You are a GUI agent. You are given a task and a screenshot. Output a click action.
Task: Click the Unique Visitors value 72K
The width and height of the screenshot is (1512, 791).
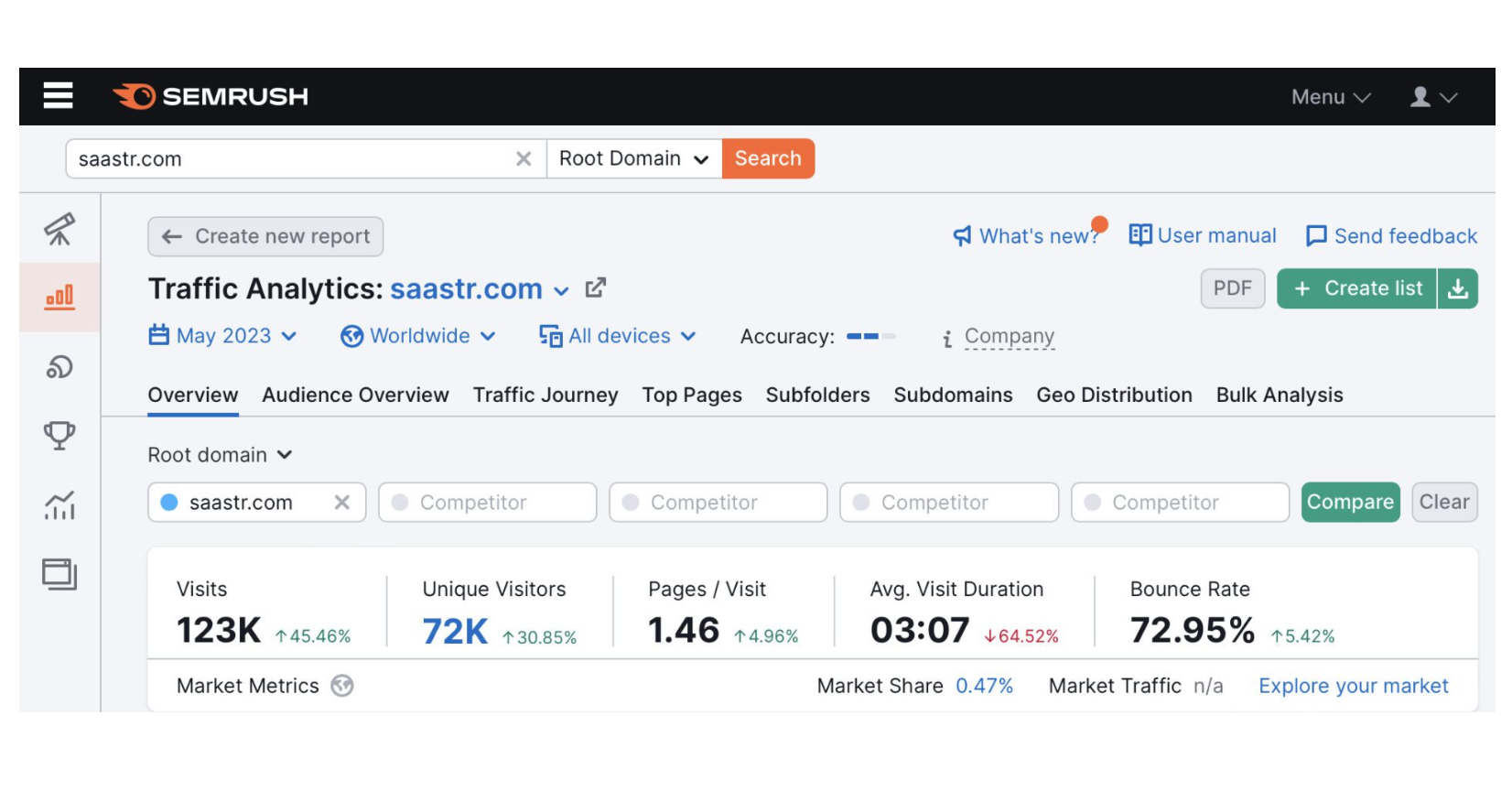coord(455,632)
